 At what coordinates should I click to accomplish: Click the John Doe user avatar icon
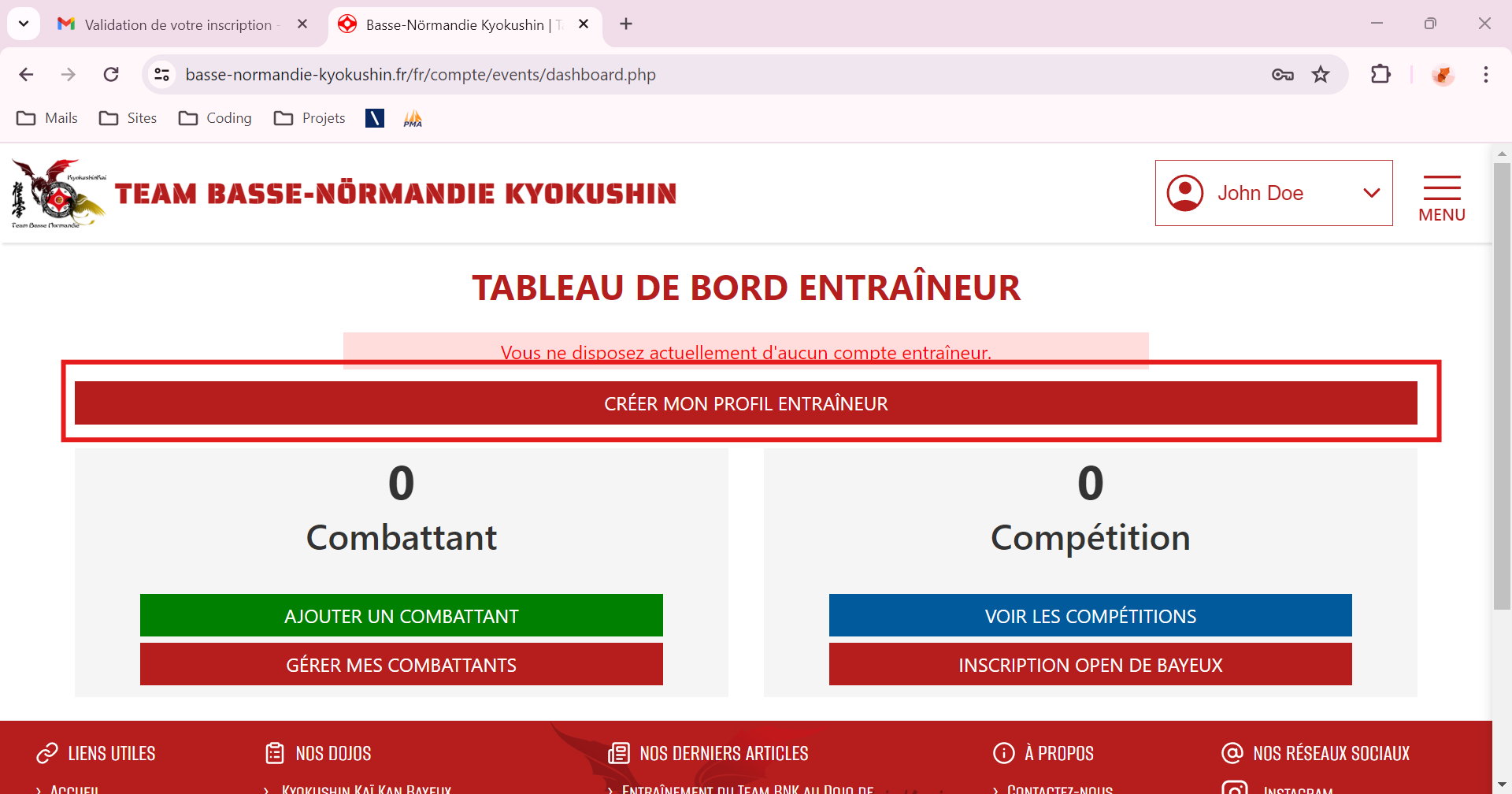[x=1184, y=193]
